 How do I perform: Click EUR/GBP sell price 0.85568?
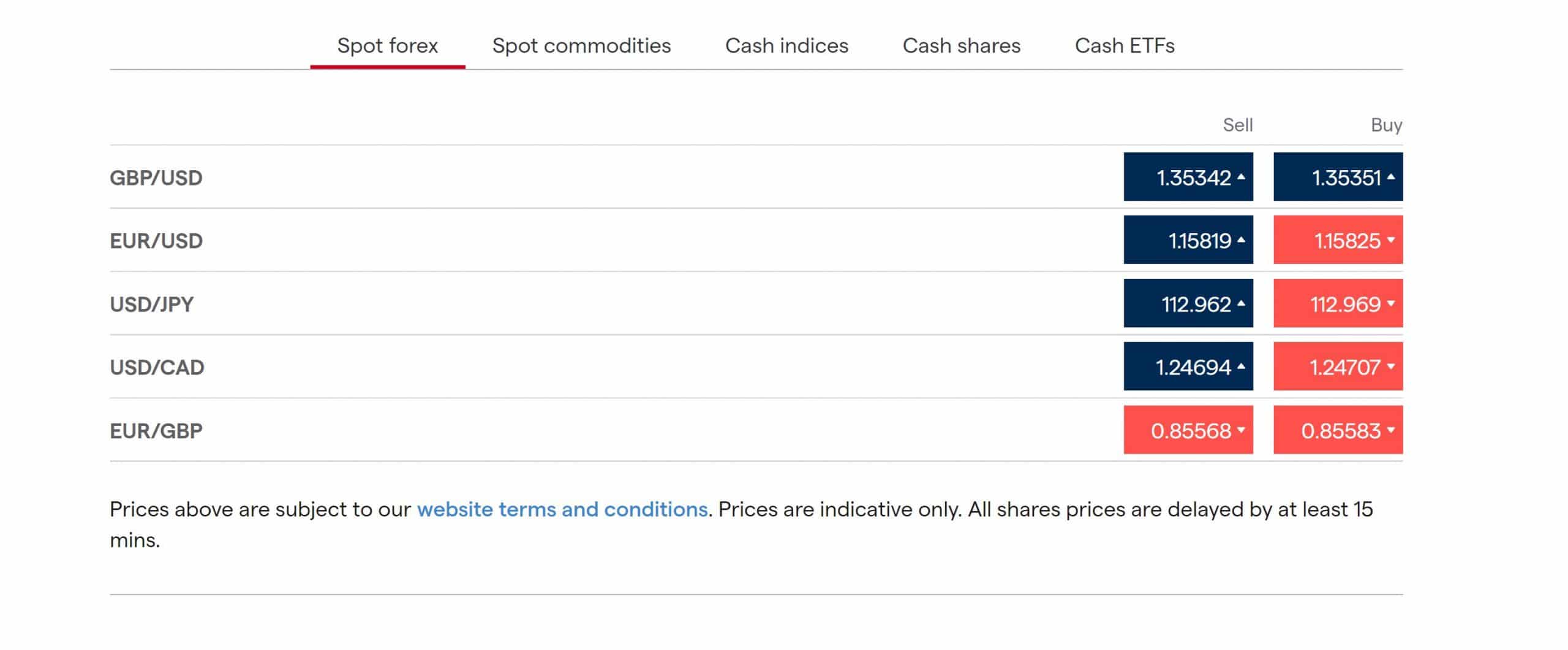pyautogui.click(x=1188, y=430)
